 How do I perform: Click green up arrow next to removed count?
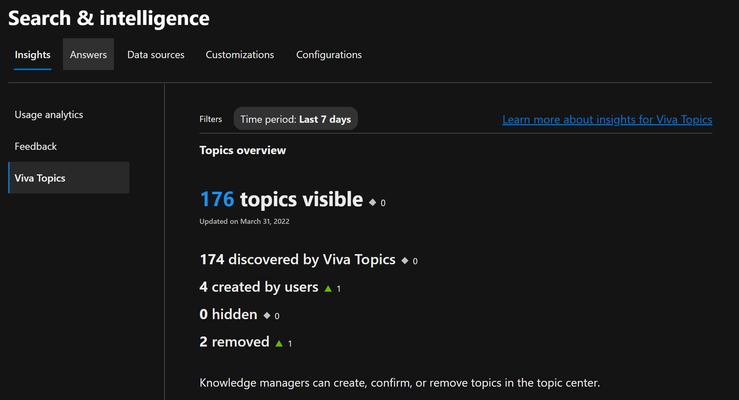279,343
